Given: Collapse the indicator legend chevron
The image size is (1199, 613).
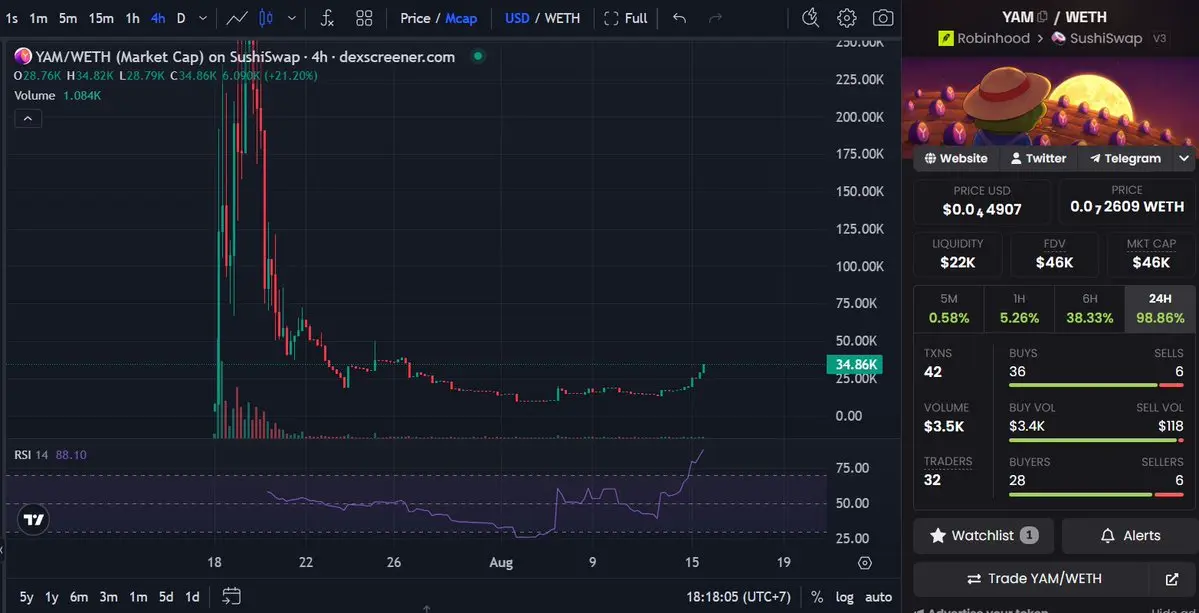Looking at the screenshot, I should 28,118.
